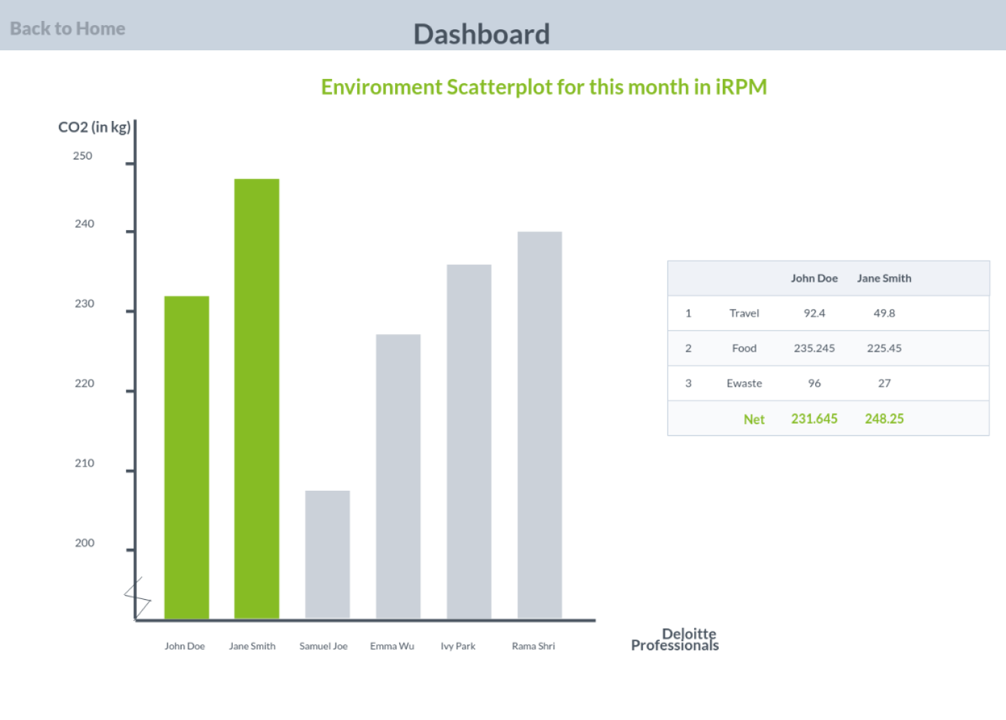
Task: Select the Food row label
Action: coord(744,348)
